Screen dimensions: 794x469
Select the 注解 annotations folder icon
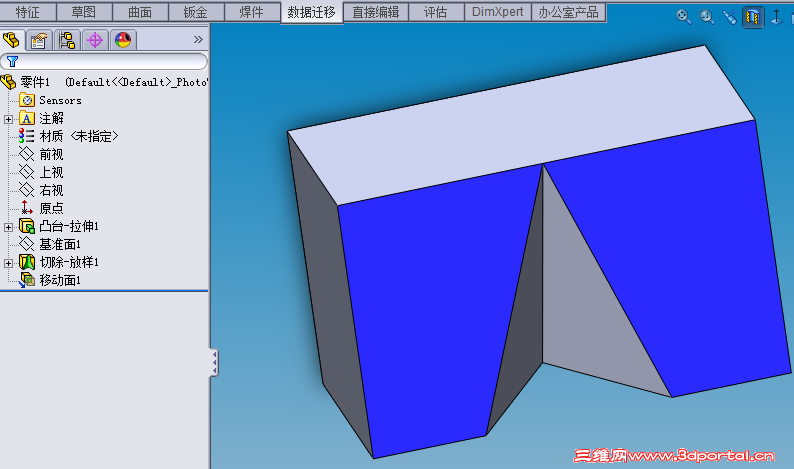[x=27, y=119]
